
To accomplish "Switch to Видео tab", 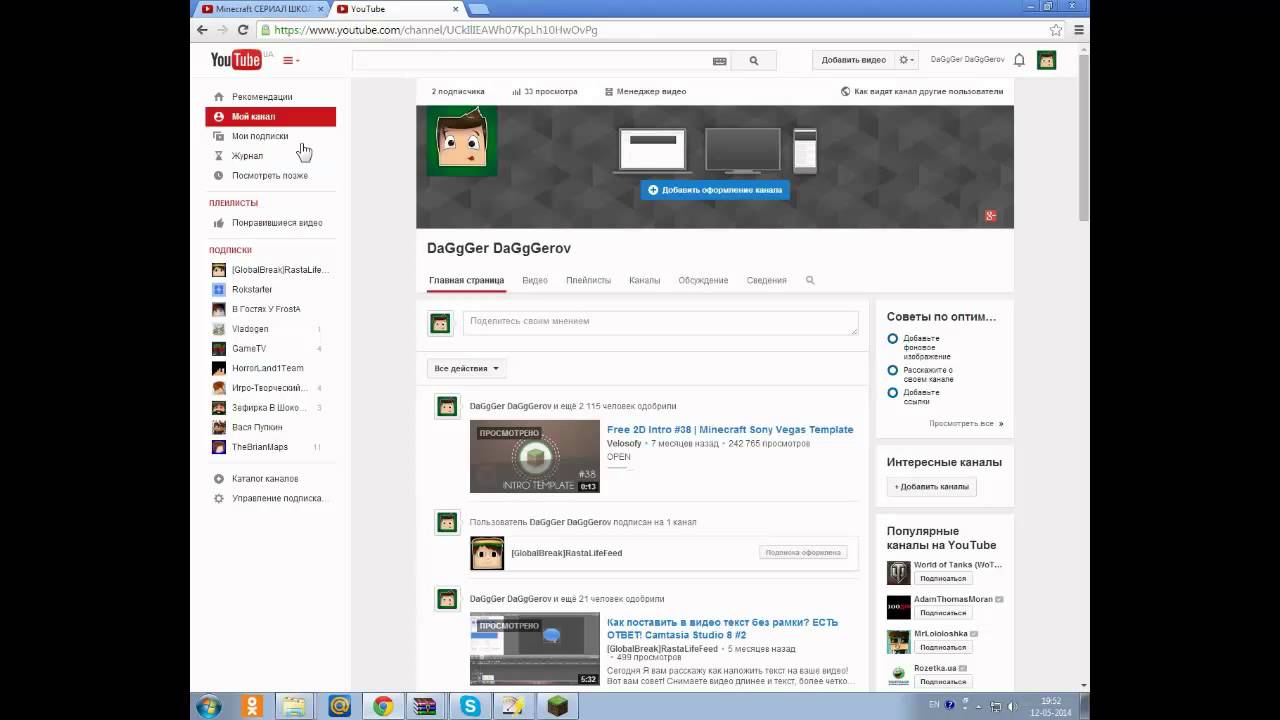I will pyautogui.click(x=535, y=281).
